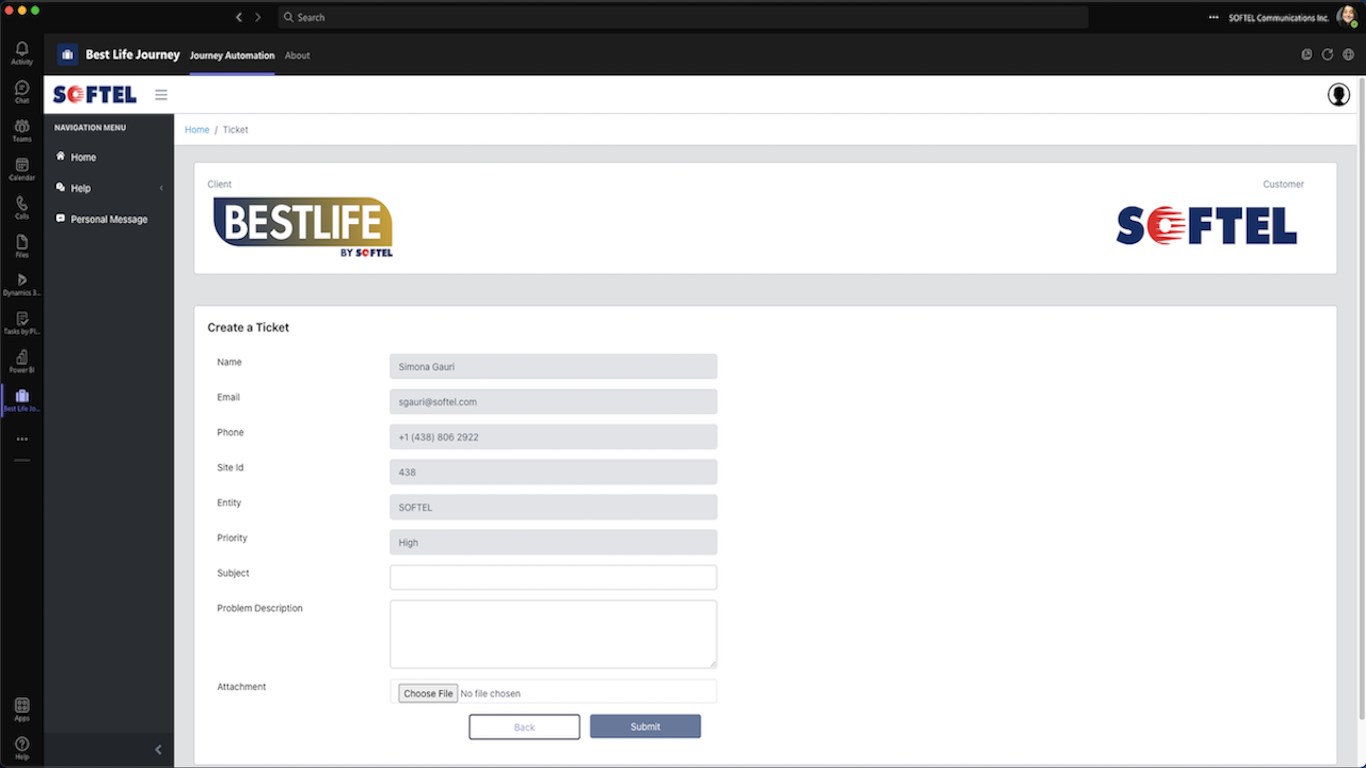Click the page vertical scrollbar
This screenshot has height=768, width=1366.
[1360, 400]
